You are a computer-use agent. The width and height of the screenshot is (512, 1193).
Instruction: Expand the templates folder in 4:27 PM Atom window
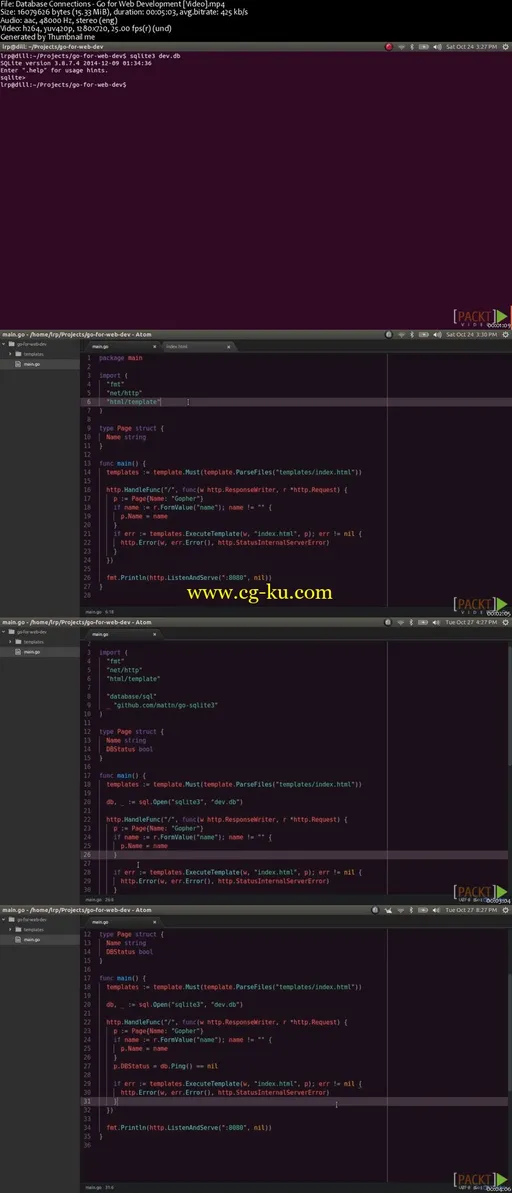coord(11,641)
